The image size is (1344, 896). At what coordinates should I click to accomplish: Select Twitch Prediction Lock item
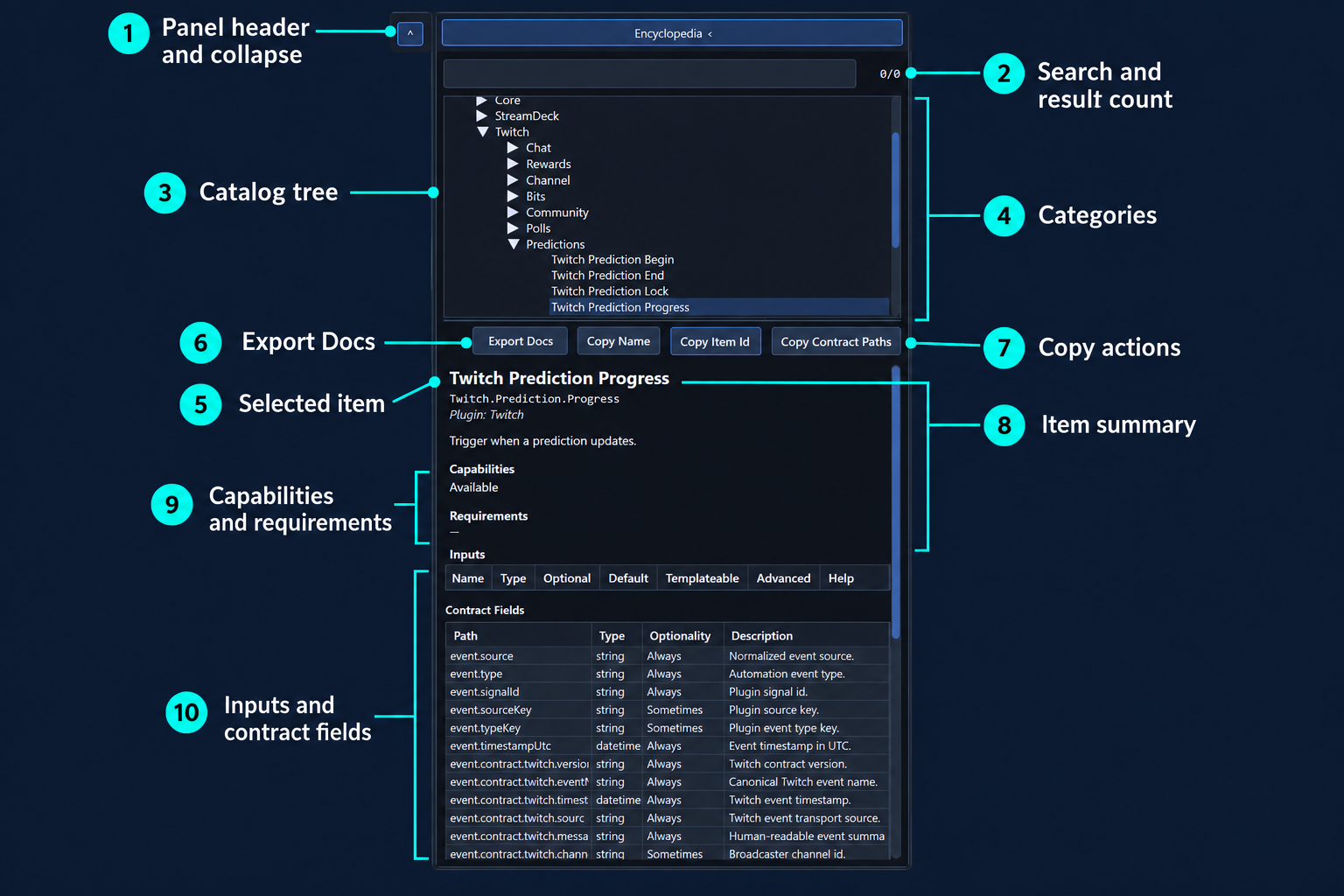point(610,291)
